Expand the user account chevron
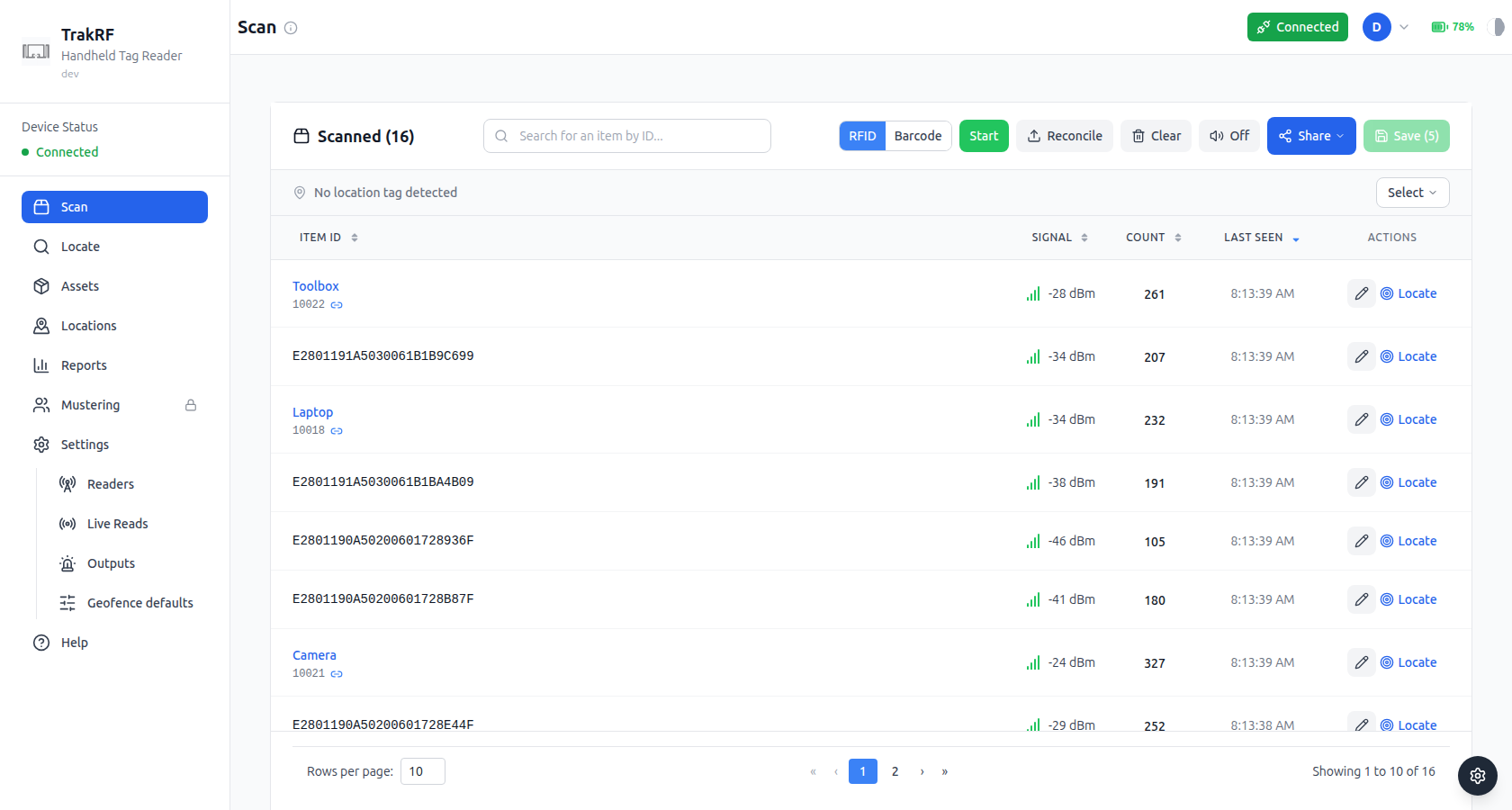This screenshot has height=810, width=1512. coord(1404,27)
